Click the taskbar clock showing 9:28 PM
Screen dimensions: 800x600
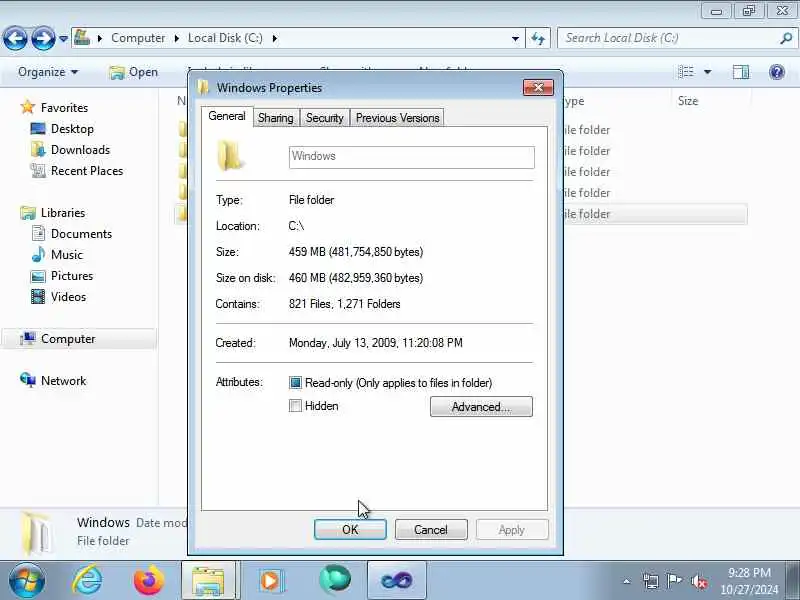coord(749,581)
